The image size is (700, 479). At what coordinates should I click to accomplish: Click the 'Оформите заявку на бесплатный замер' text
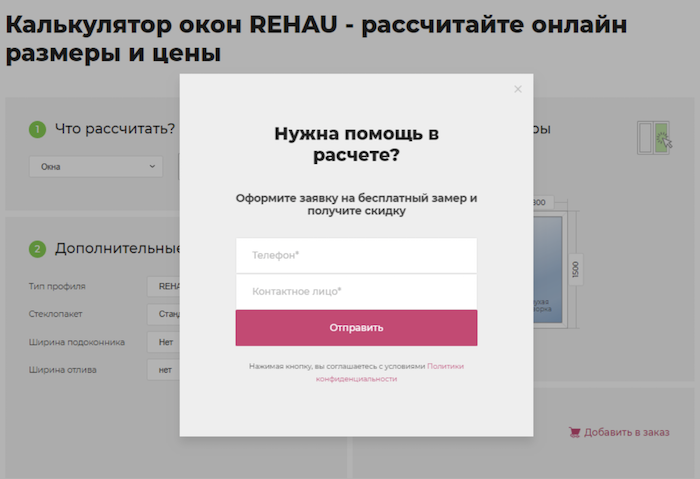point(356,204)
